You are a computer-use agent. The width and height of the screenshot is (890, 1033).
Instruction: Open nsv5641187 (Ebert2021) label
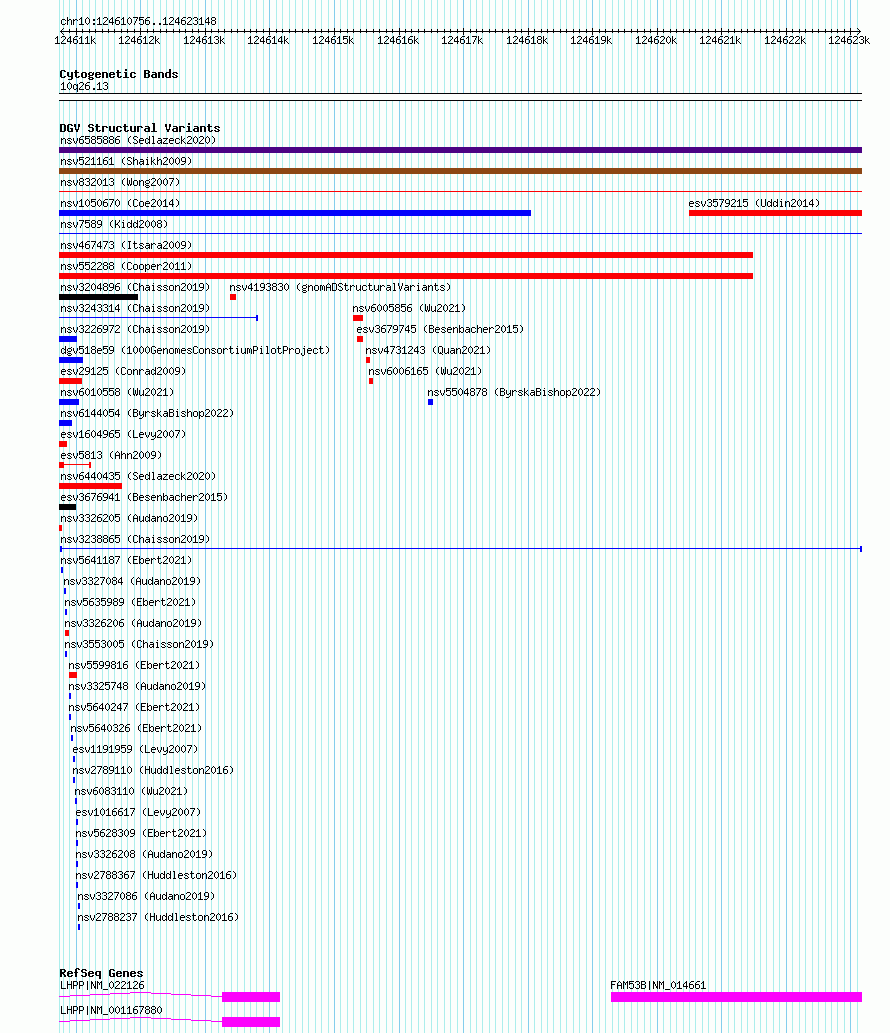point(126,562)
